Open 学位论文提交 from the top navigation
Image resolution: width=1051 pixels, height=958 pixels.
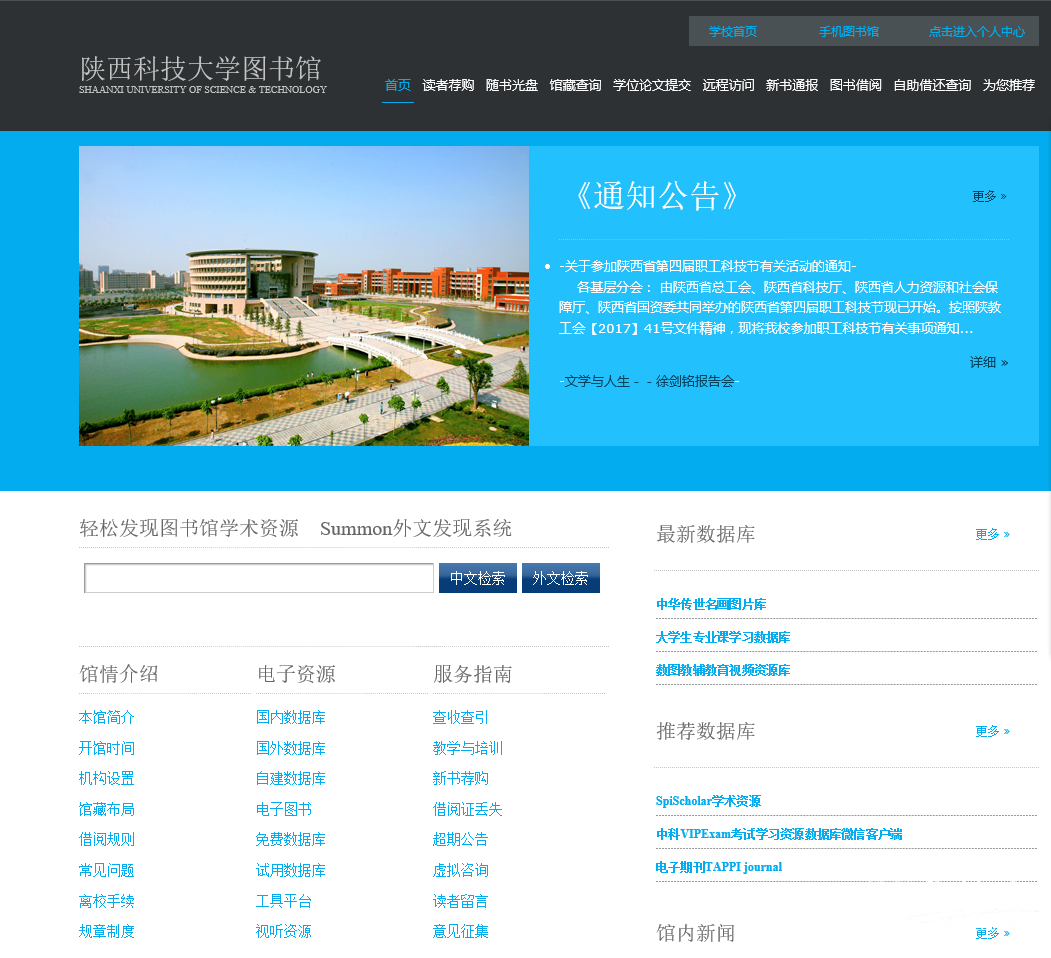click(651, 85)
